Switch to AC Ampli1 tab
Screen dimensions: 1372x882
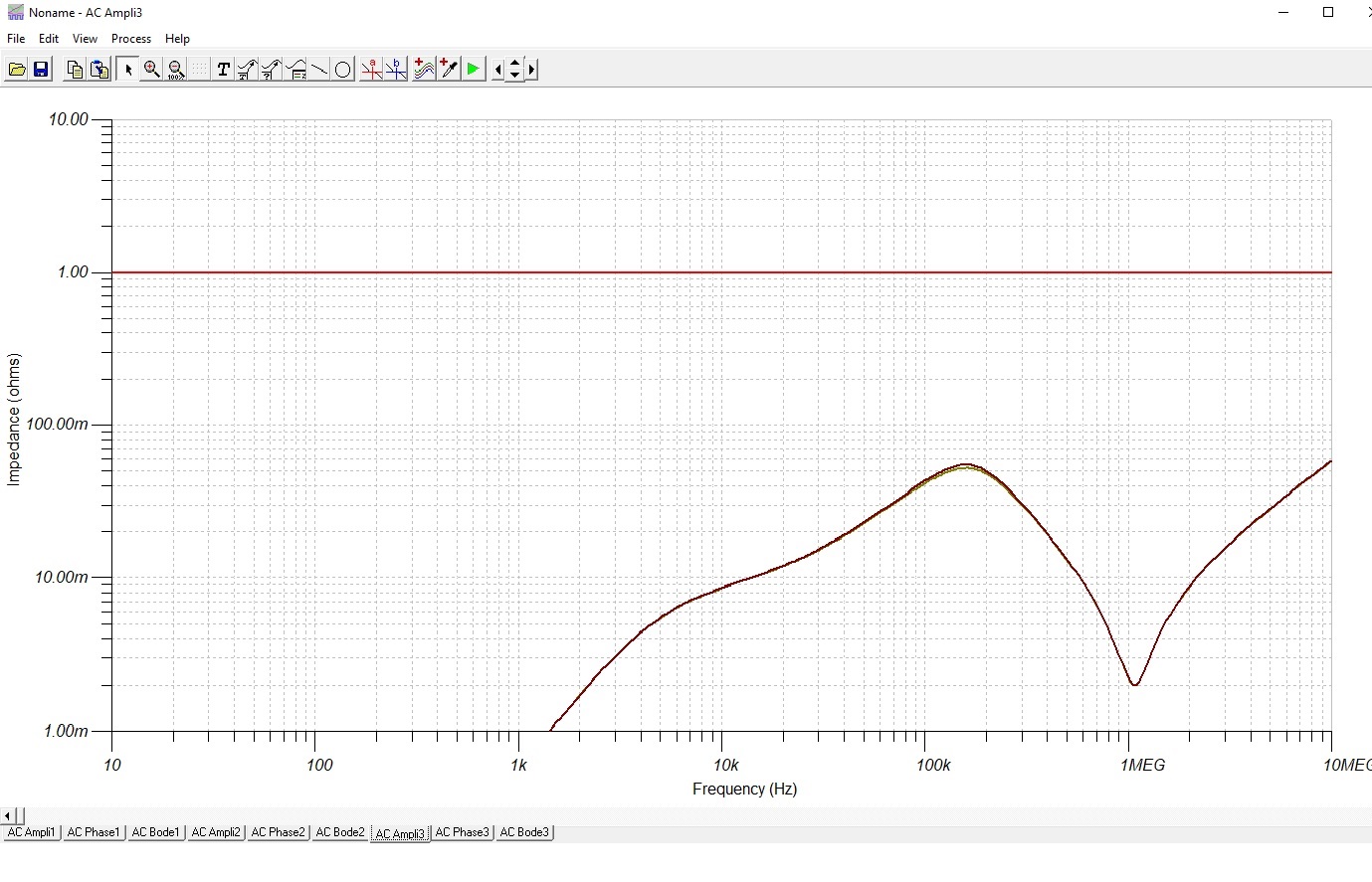click(32, 833)
